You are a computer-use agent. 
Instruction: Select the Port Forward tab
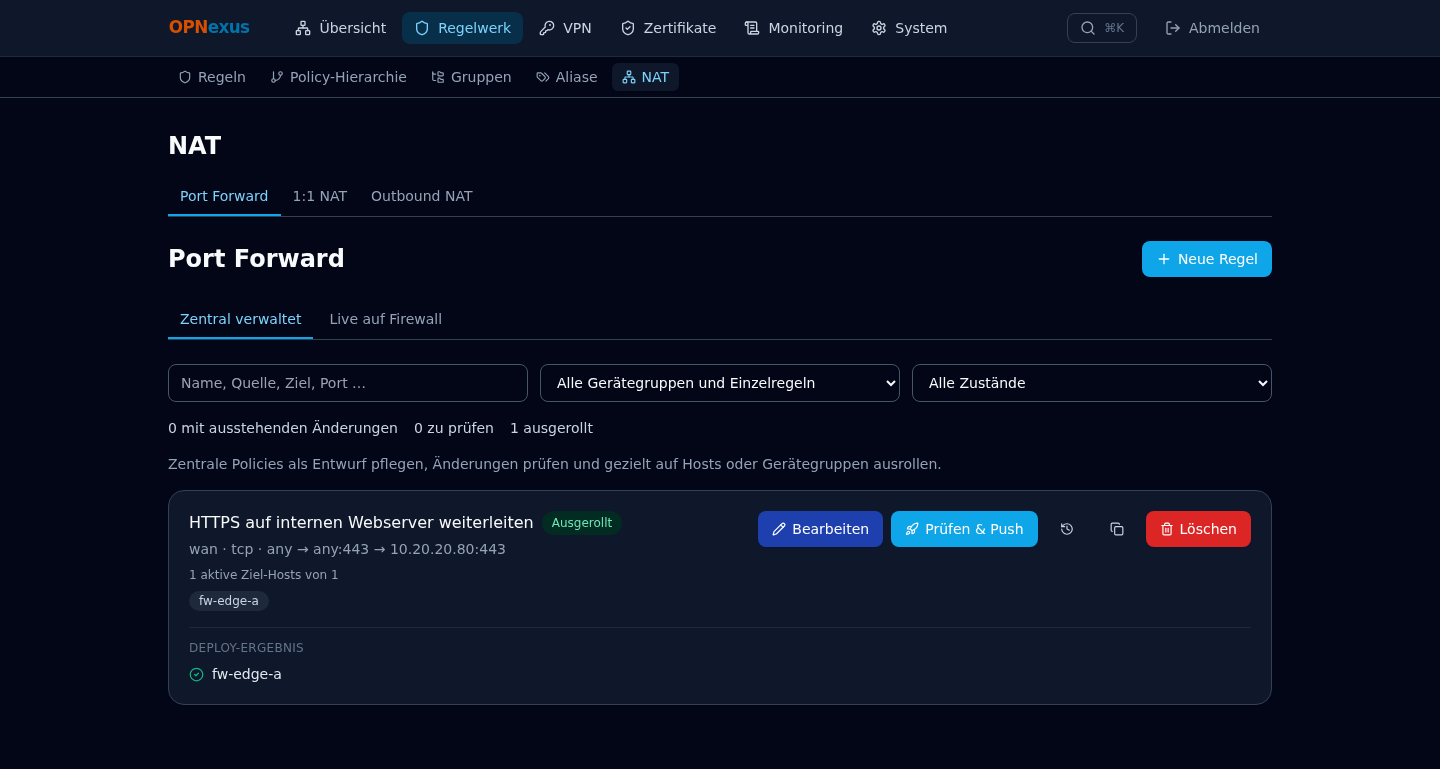pos(224,196)
